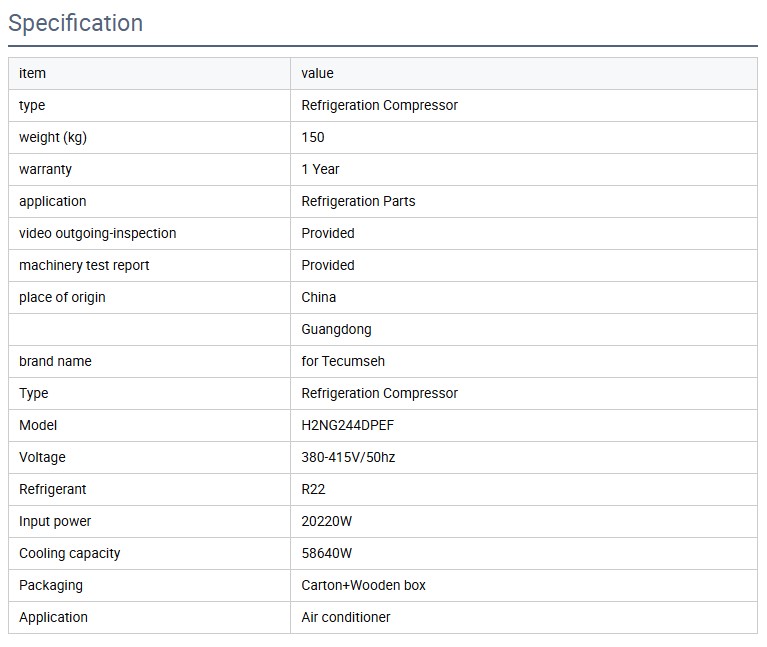Click the 'weight (kg)' label
Screen dimensions: 767x647
pos(53,137)
